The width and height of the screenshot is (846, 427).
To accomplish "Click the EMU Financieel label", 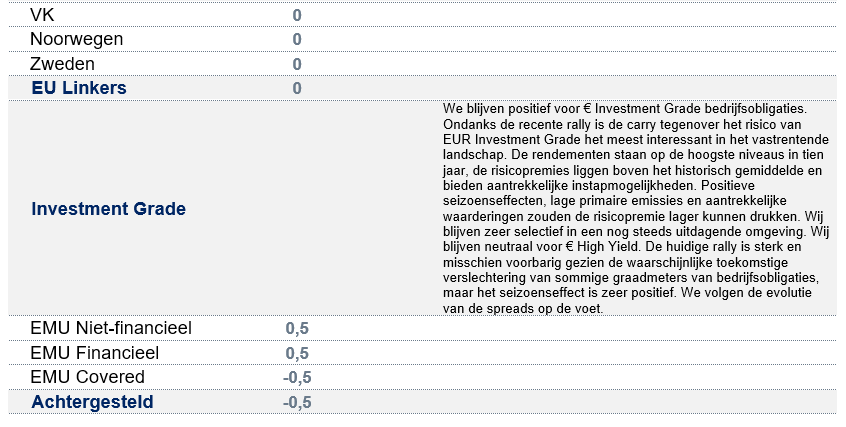I will [95, 353].
